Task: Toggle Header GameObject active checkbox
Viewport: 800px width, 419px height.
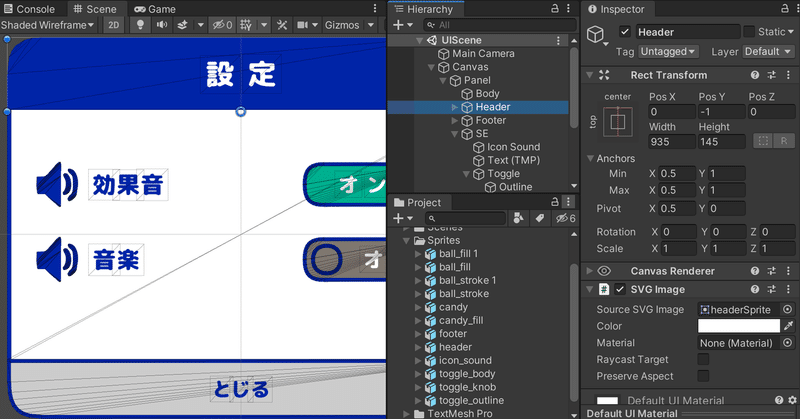Action: (x=625, y=32)
